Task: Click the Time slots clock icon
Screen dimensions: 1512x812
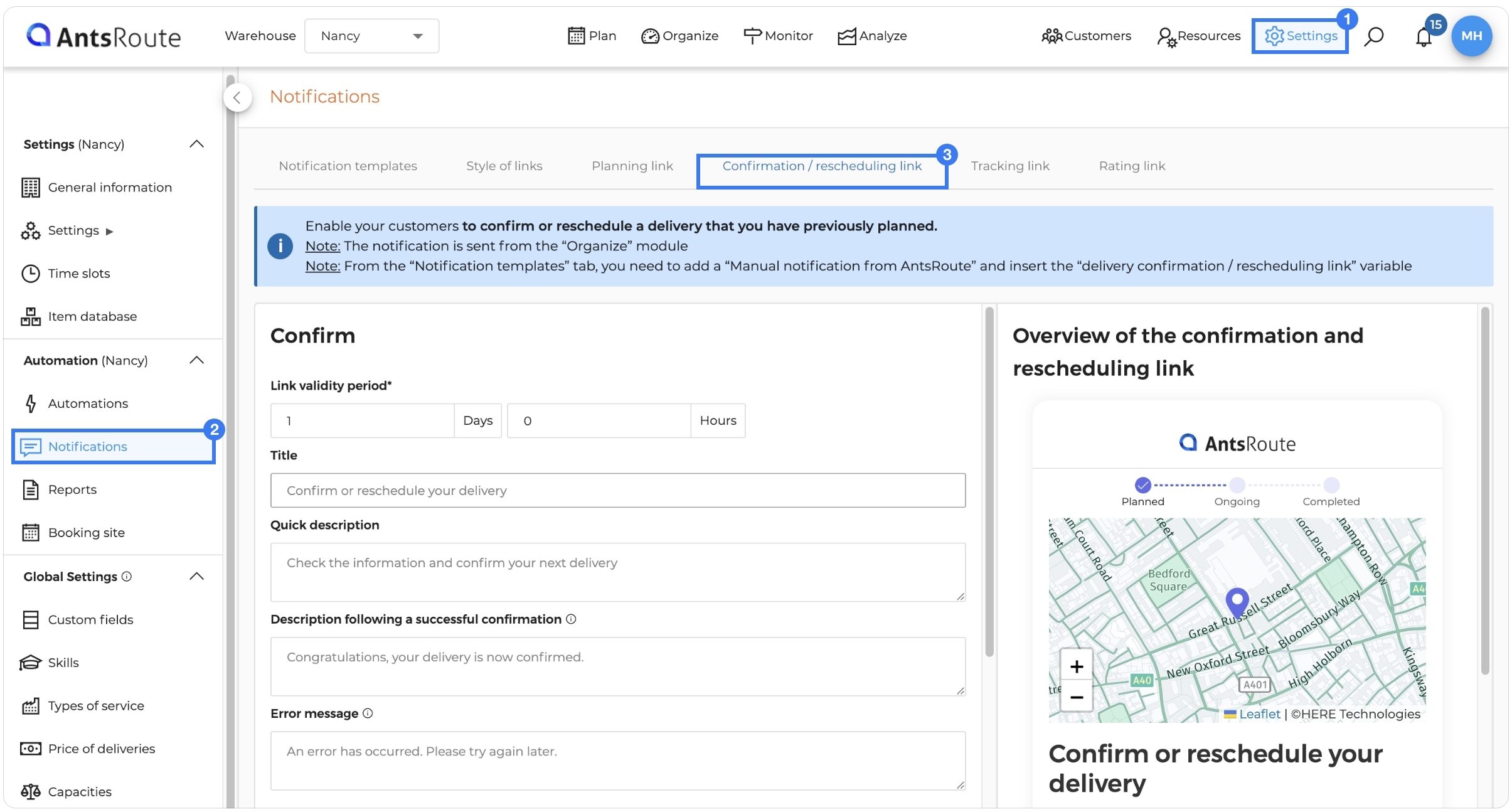Action: (x=30, y=273)
